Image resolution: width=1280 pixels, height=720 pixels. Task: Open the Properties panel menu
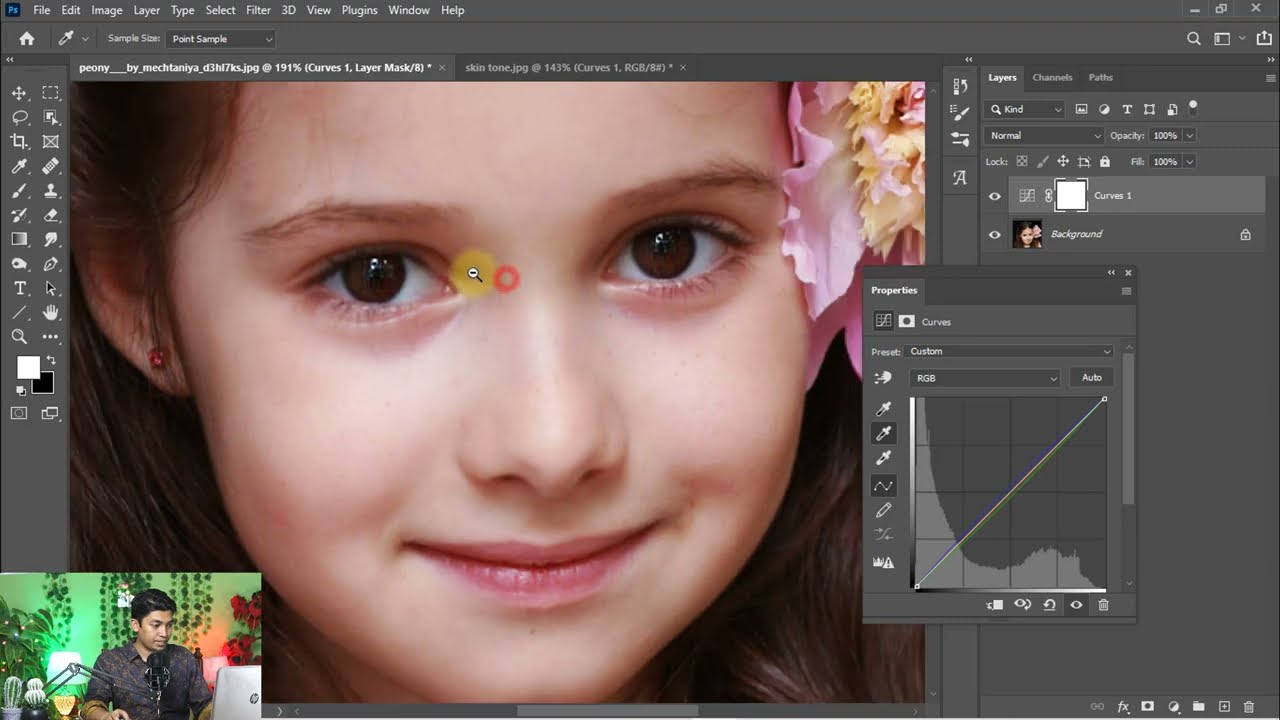pos(1126,291)
